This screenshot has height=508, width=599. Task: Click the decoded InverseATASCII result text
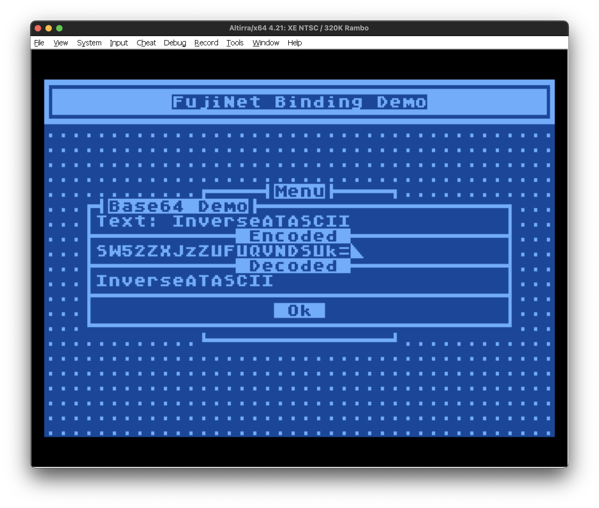pyautogui.click(x=185, y=281)
